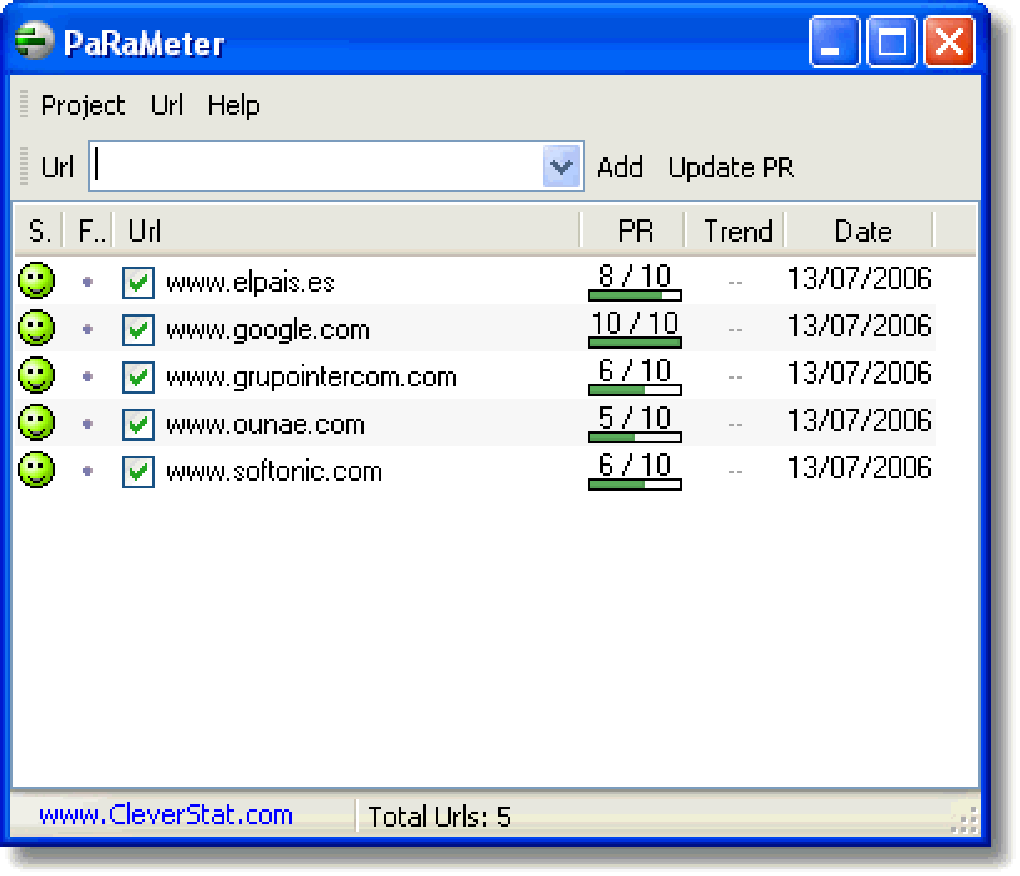Click the date 13/07/2006 in www.grupointercom.com row
The height and width of the screenshot is (876, 1020).
[859, 373]
